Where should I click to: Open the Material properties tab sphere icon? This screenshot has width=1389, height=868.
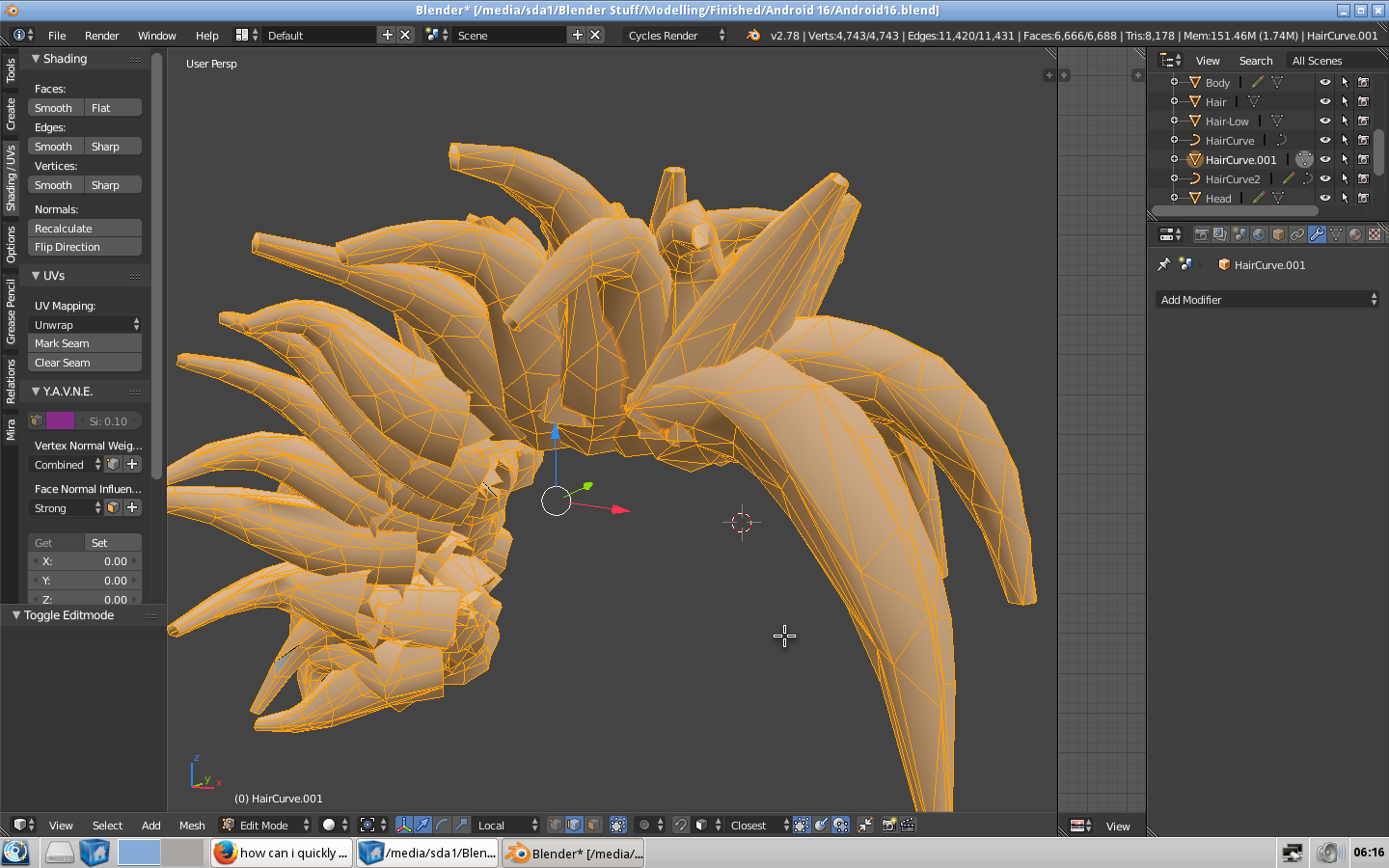click(1355, 234)
